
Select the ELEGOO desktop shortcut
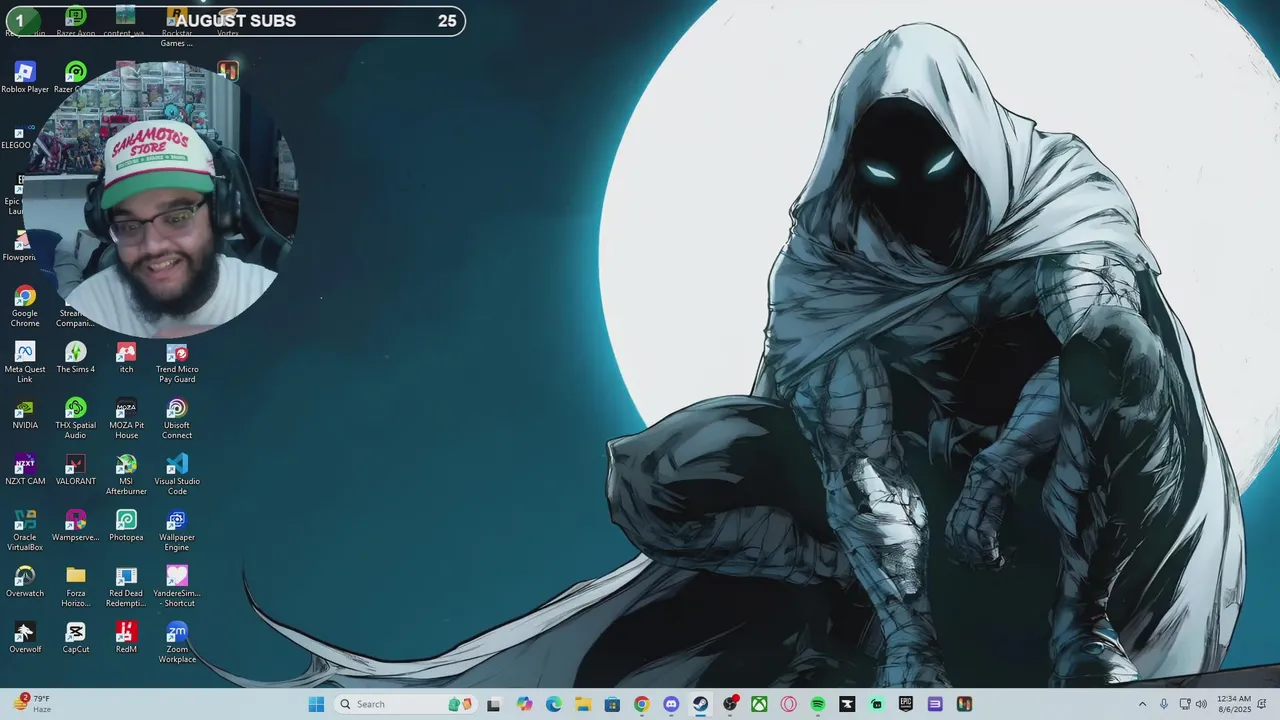point(16,135)
